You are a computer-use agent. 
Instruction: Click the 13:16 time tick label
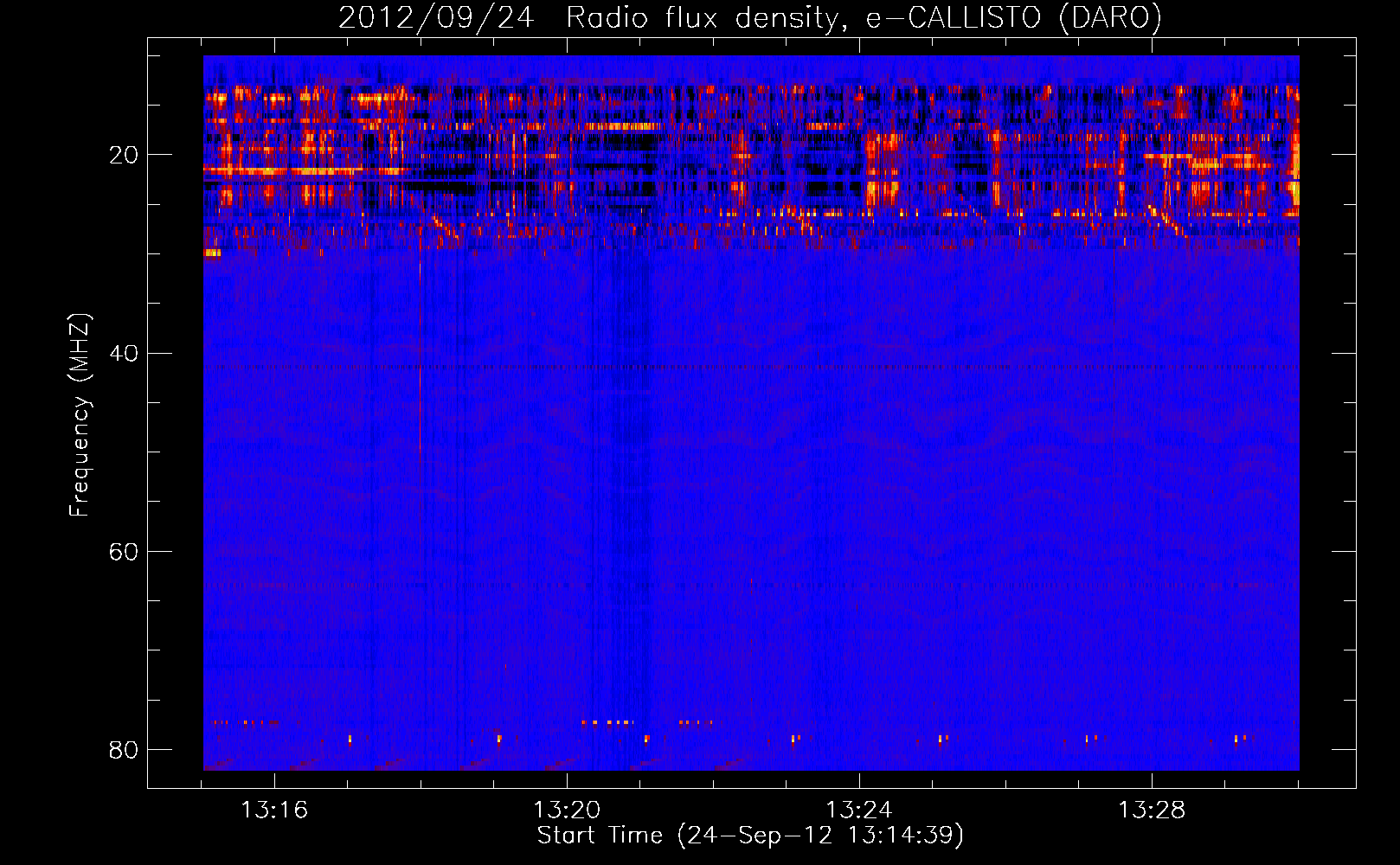274,810
